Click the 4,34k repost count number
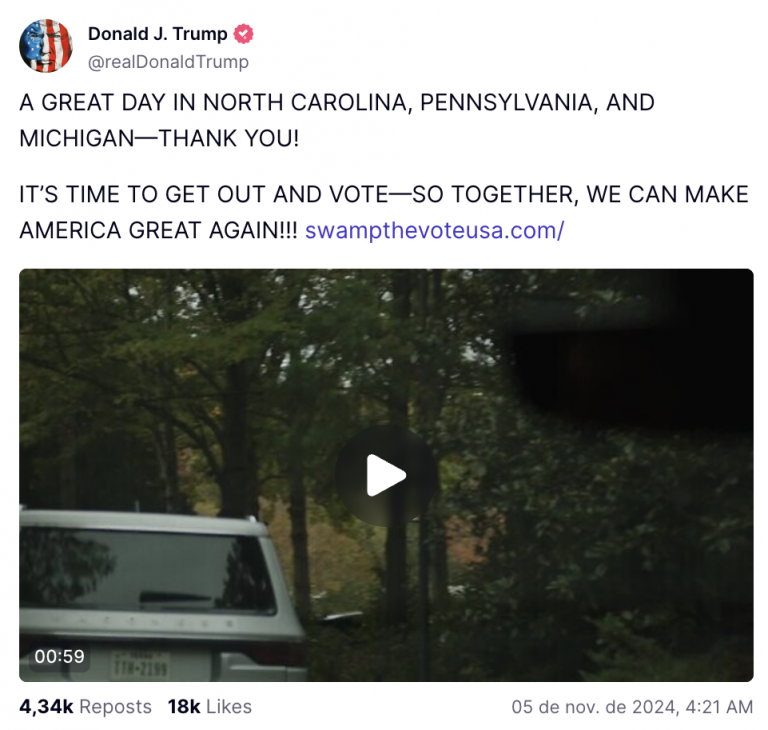The image size is (768, 730). point(46,706)
